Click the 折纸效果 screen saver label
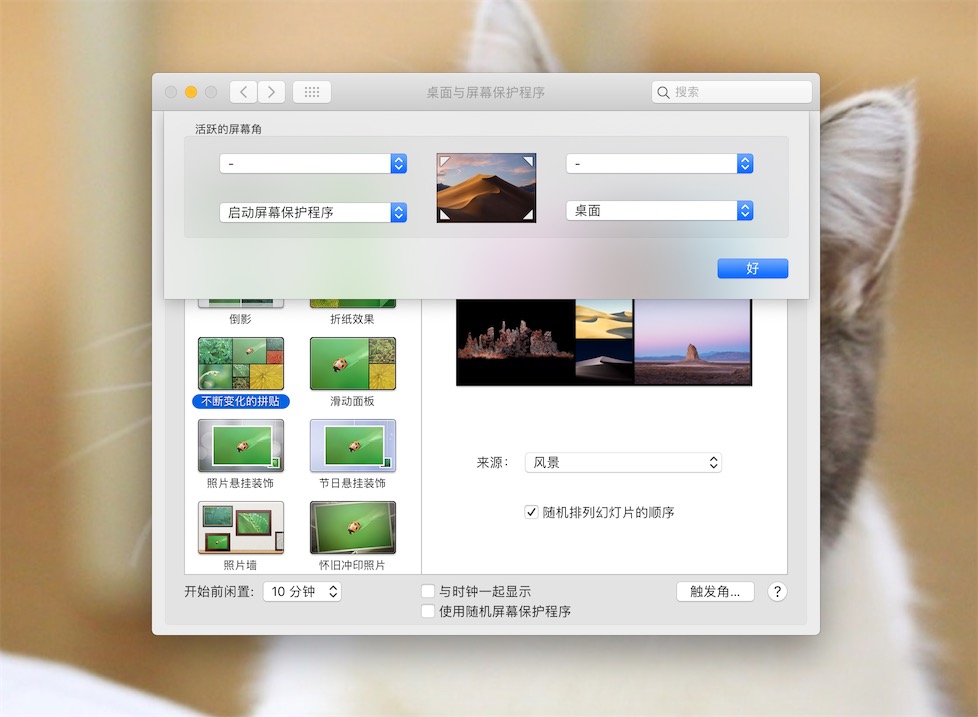 click(352, 319)
